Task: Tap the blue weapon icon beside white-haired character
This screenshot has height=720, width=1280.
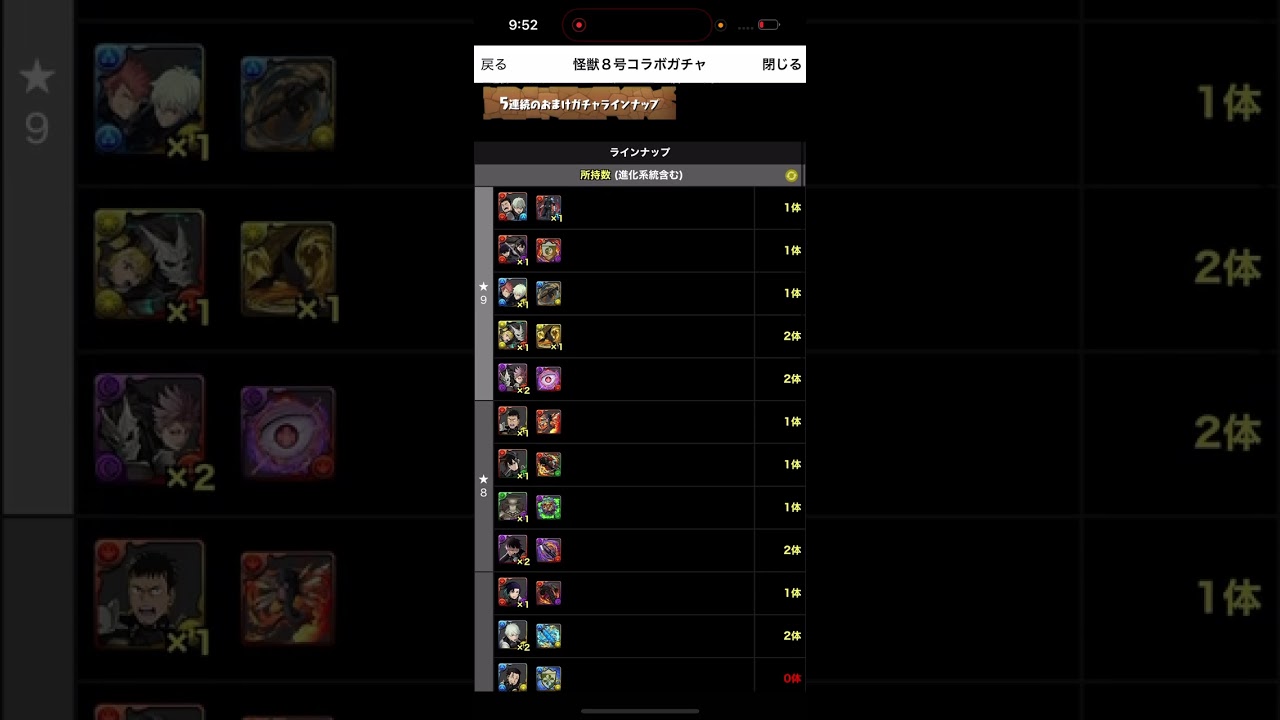Action: pos(548,636)
